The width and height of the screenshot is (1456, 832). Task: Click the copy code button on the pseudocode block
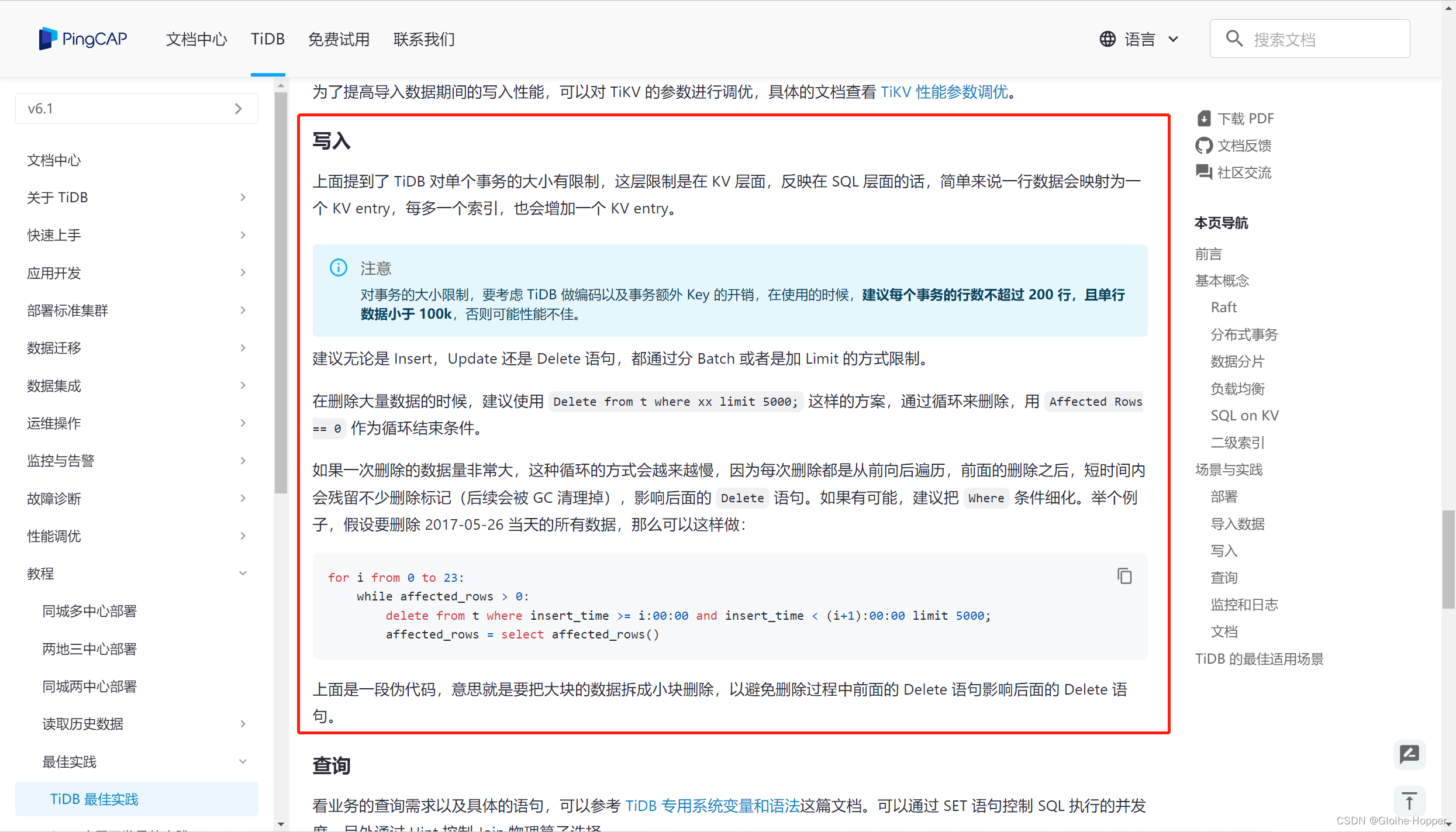point(1124,576)
